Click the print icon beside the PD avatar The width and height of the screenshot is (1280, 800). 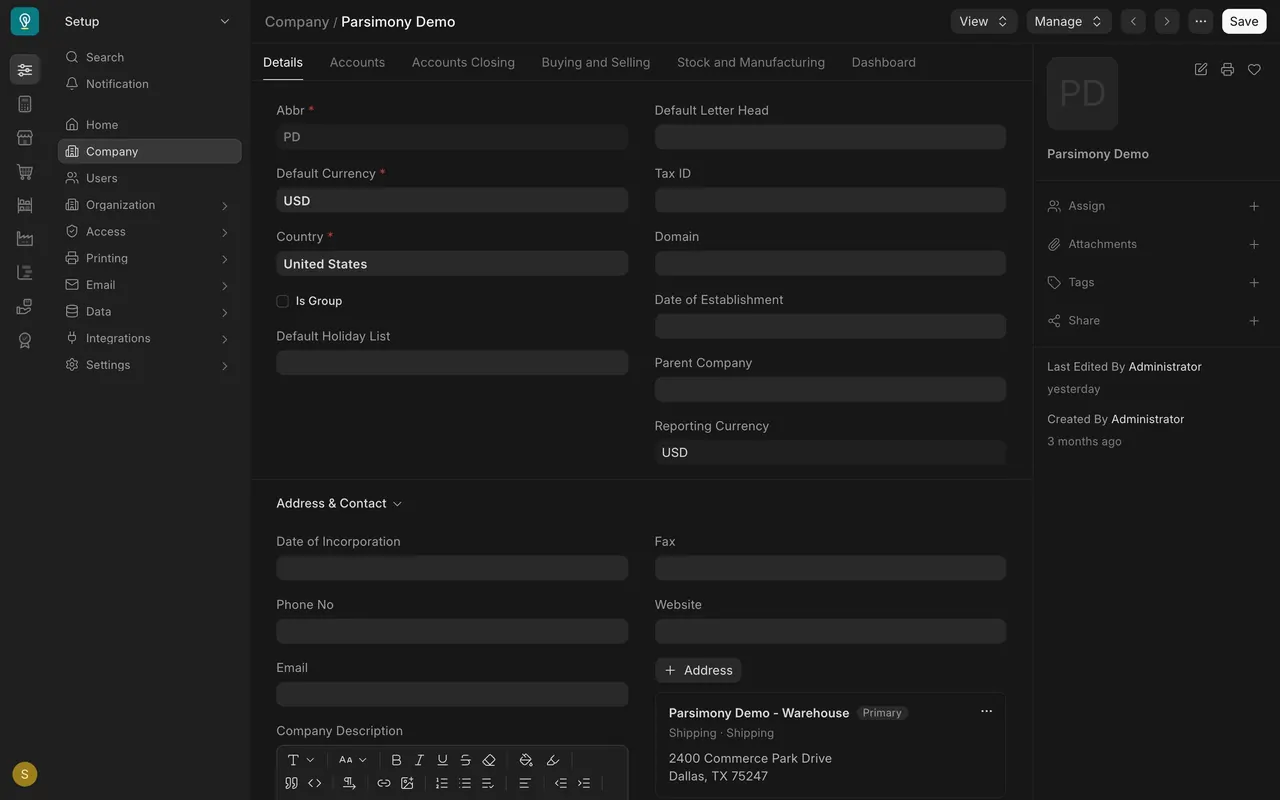(1227, 69)
